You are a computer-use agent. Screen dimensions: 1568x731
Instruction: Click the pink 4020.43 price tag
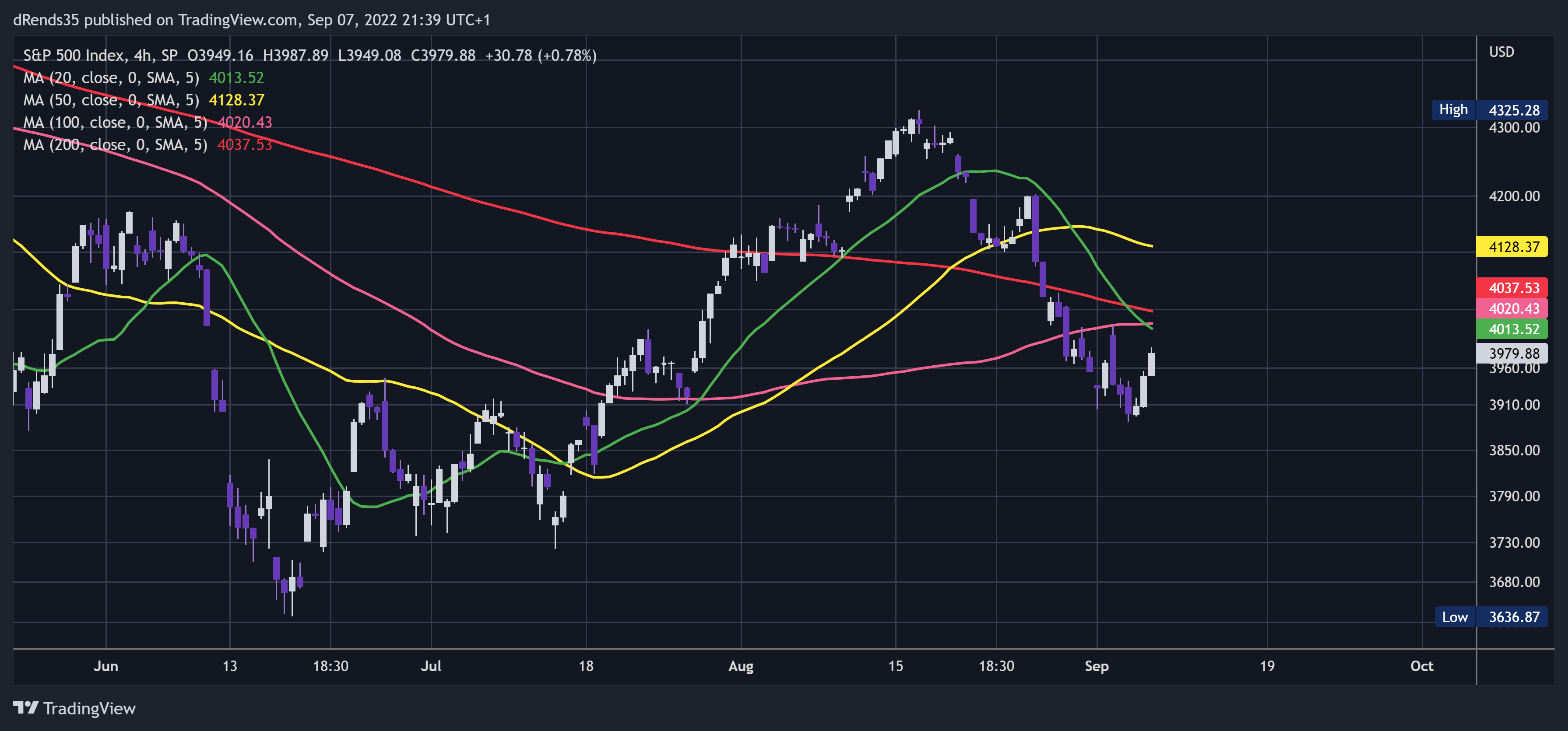1512,308
